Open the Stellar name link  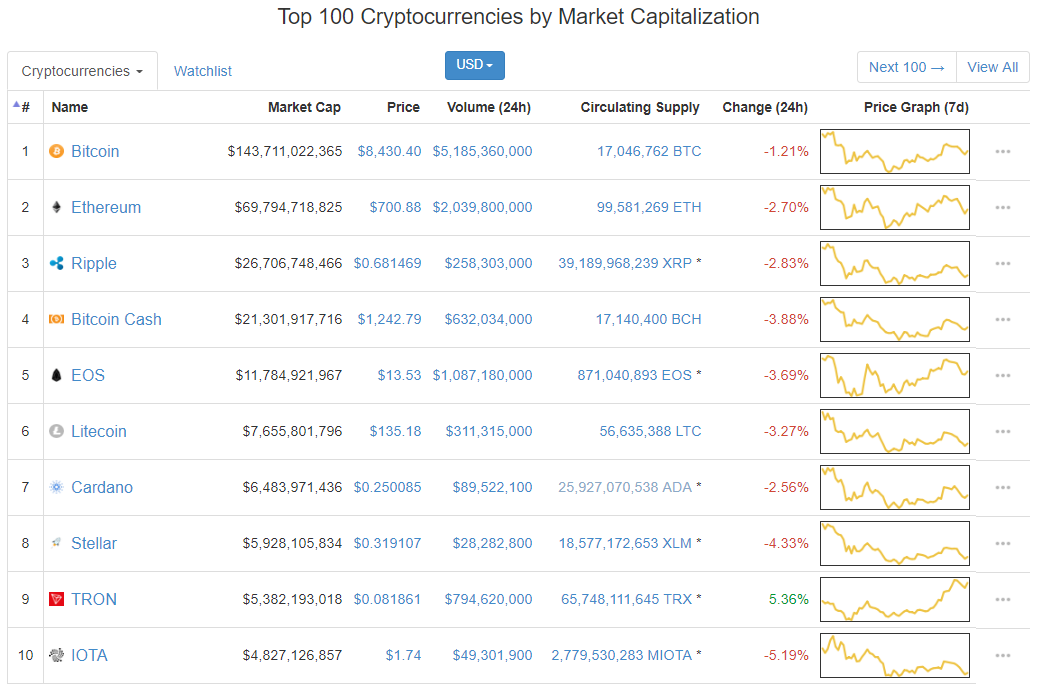pos(93,543)
